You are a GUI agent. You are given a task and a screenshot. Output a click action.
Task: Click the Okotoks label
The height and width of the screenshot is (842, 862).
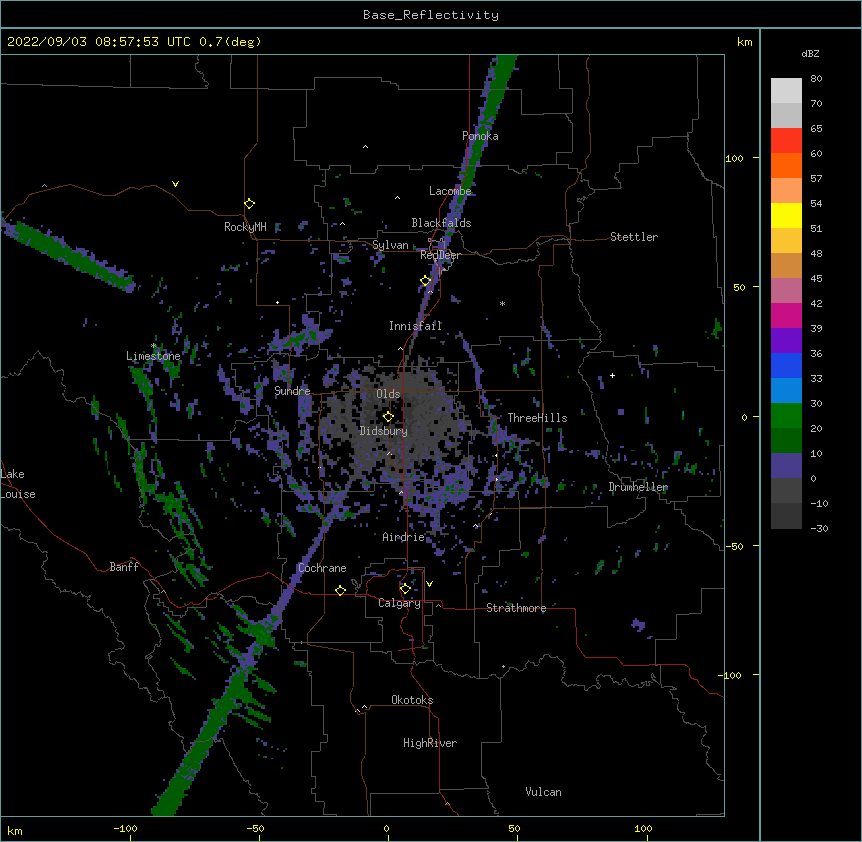[x=412, y=700]
